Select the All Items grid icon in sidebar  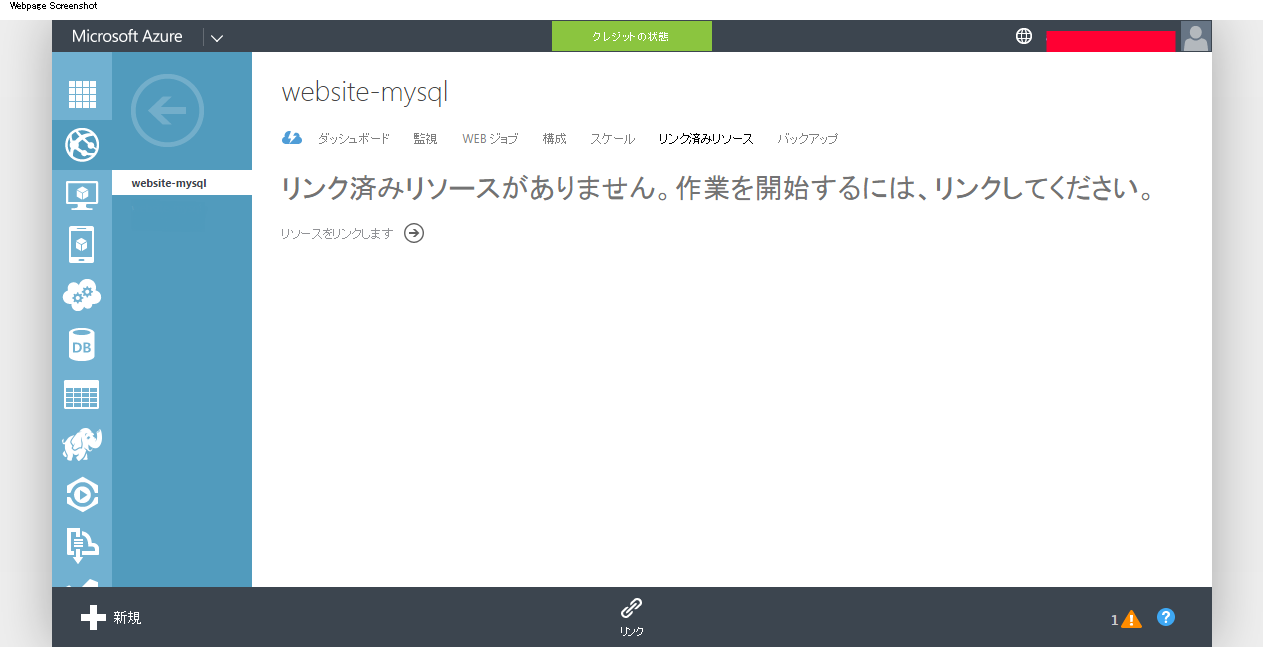click(81, 93)
